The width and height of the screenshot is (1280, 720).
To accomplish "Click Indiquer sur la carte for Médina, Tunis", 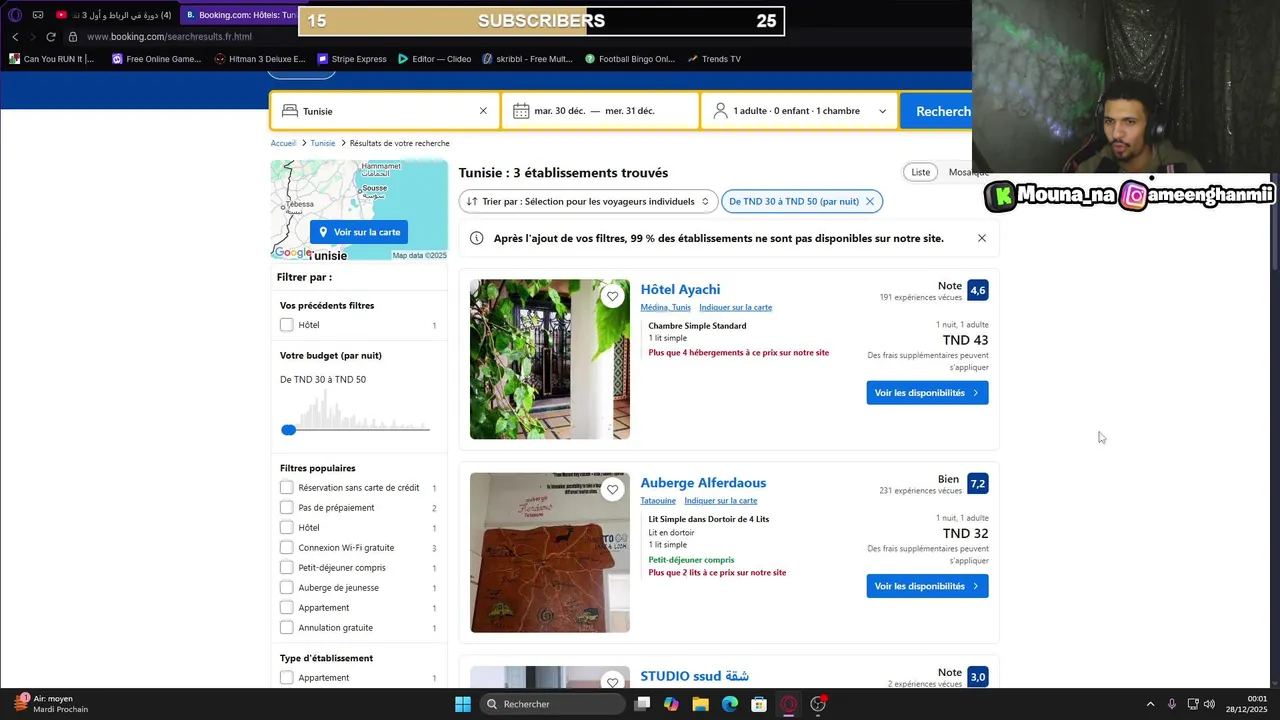I will tap(735, 307).
